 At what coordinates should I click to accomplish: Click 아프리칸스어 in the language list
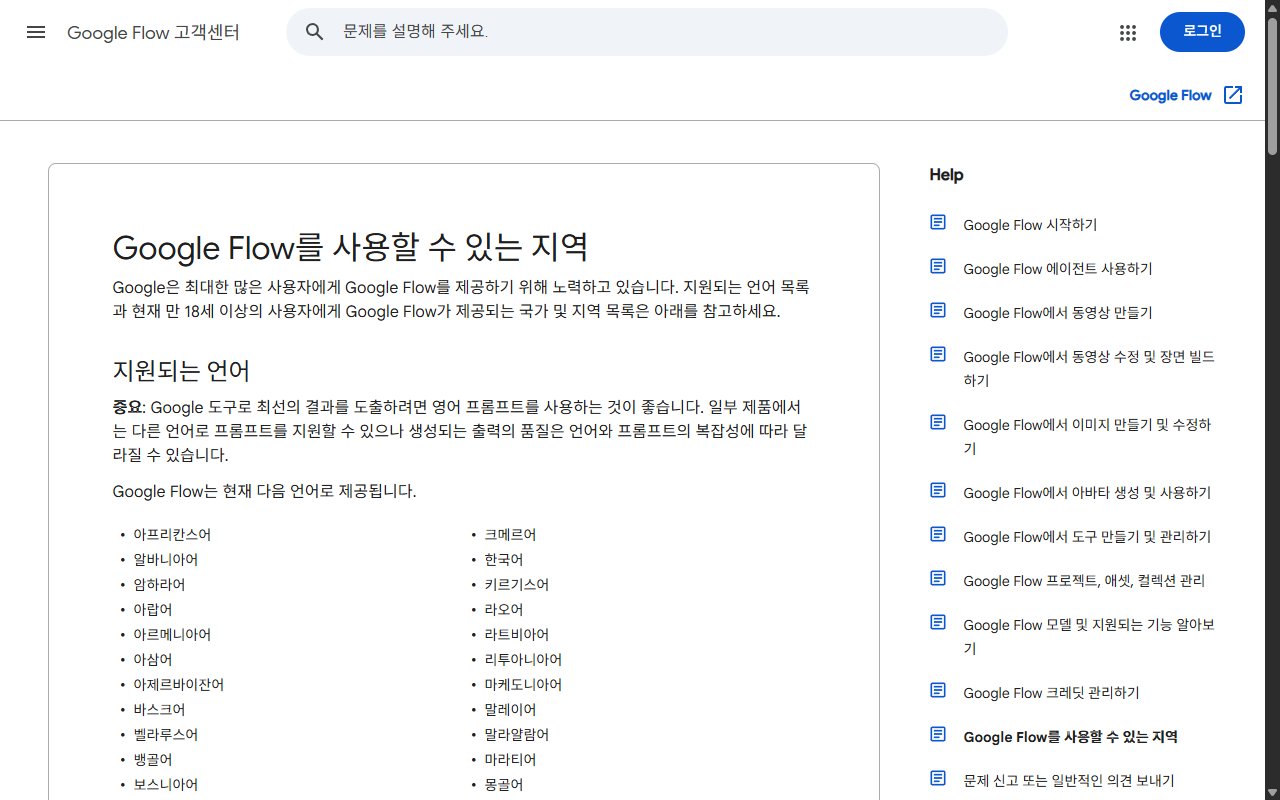(x=172, y=535)
